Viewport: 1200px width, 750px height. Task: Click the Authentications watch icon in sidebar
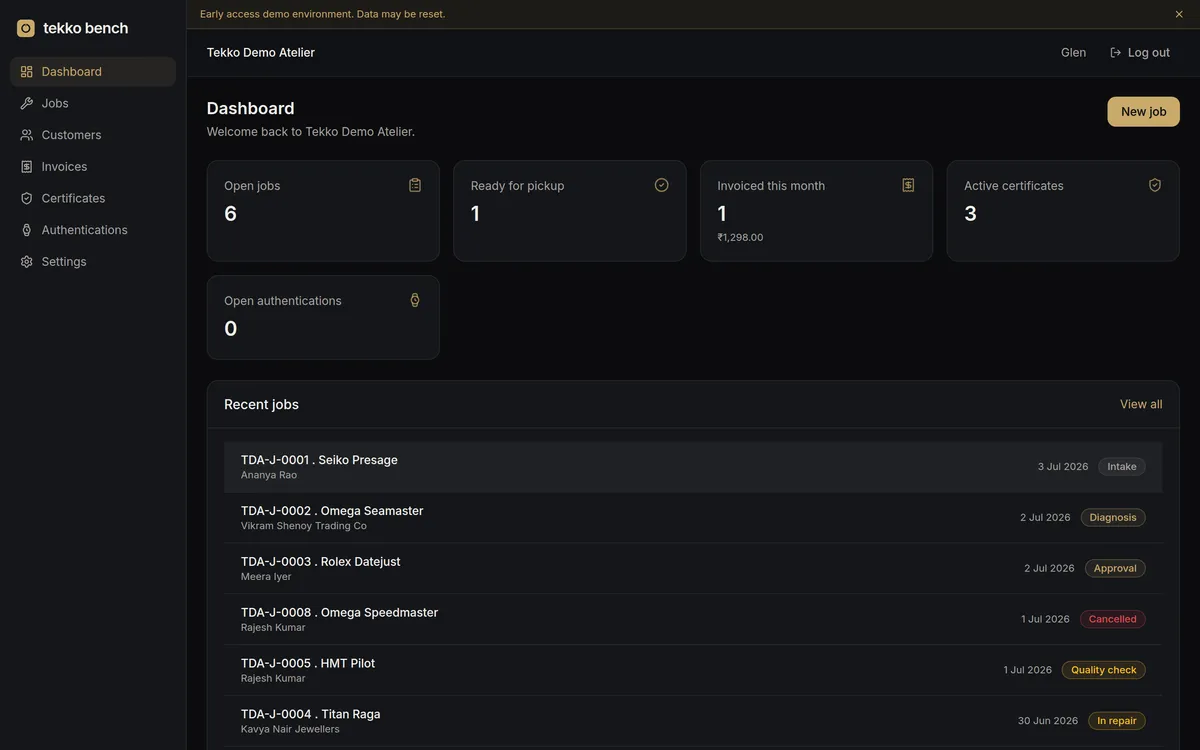point(27,230)
